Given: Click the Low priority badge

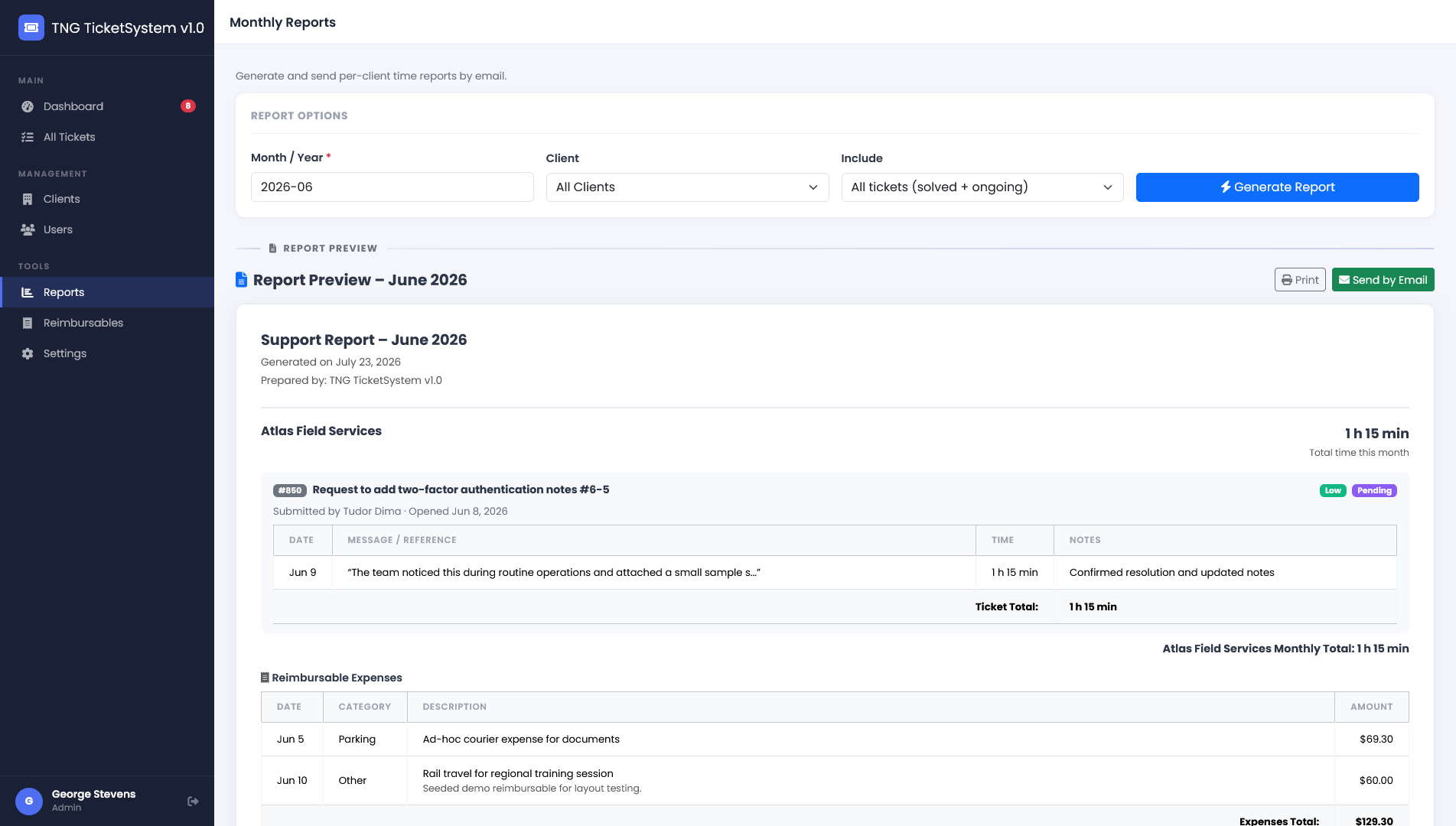Looking at the screenshot, I should pyautogui.click(x=1333, y=490).
